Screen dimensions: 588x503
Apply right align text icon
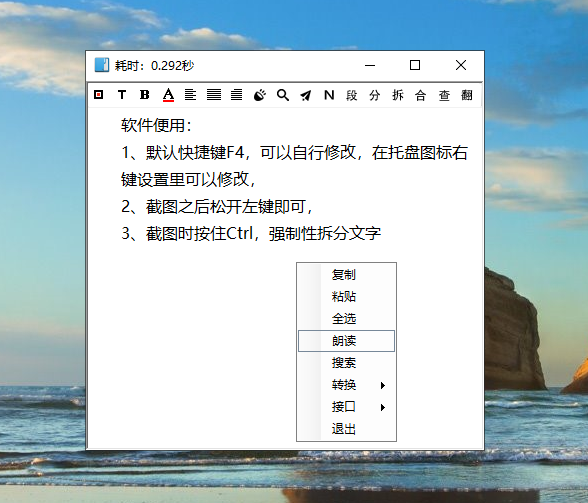(x=237, y=95)
